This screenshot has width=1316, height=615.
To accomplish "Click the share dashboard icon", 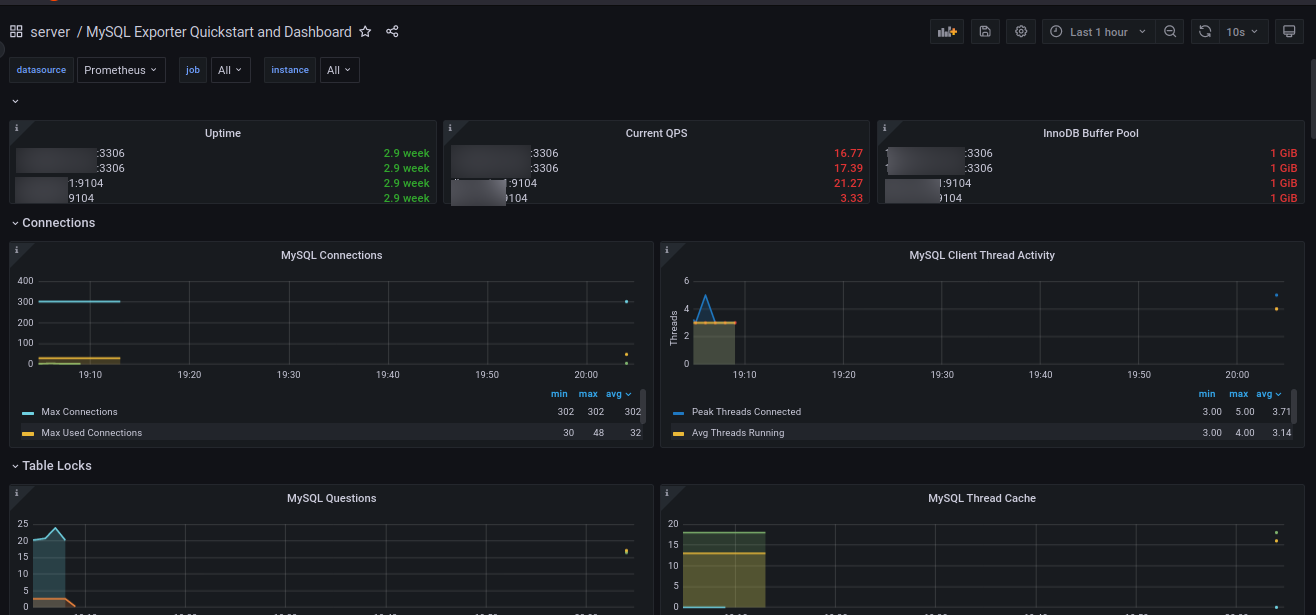I will pyautogui.click(x=392, y=31).
